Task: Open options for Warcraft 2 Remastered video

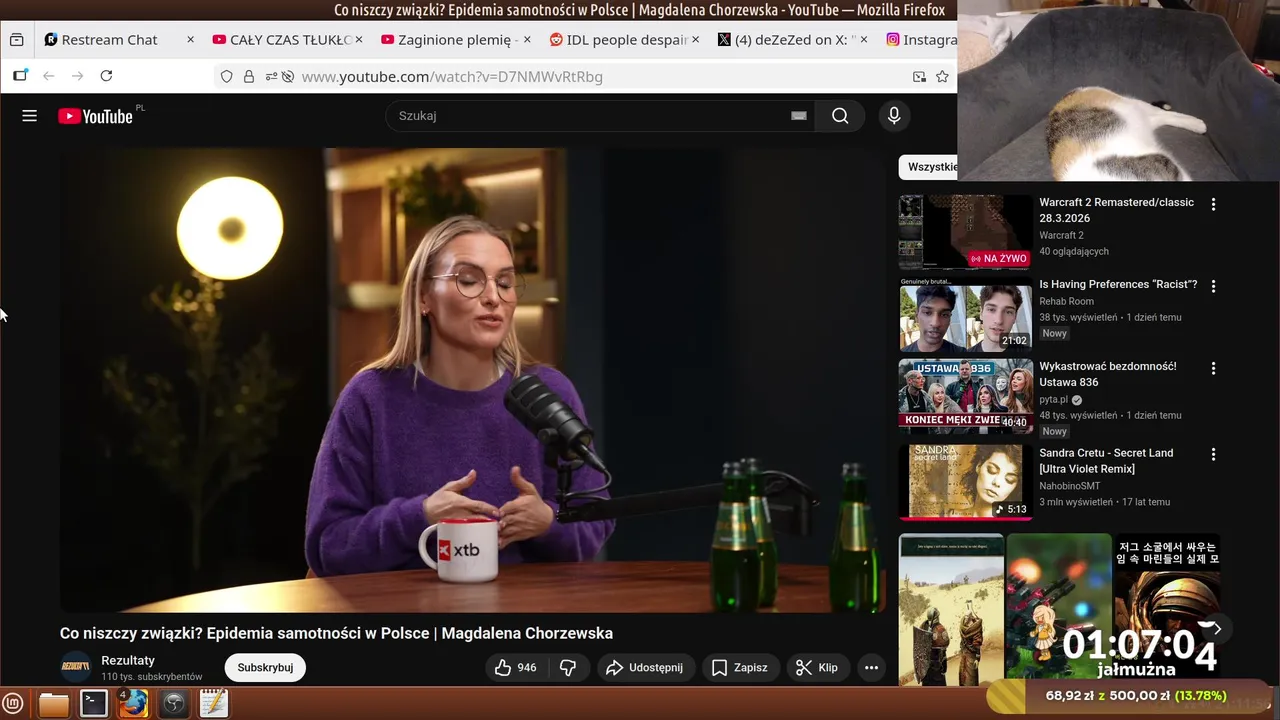Action: click(1213, 204)
